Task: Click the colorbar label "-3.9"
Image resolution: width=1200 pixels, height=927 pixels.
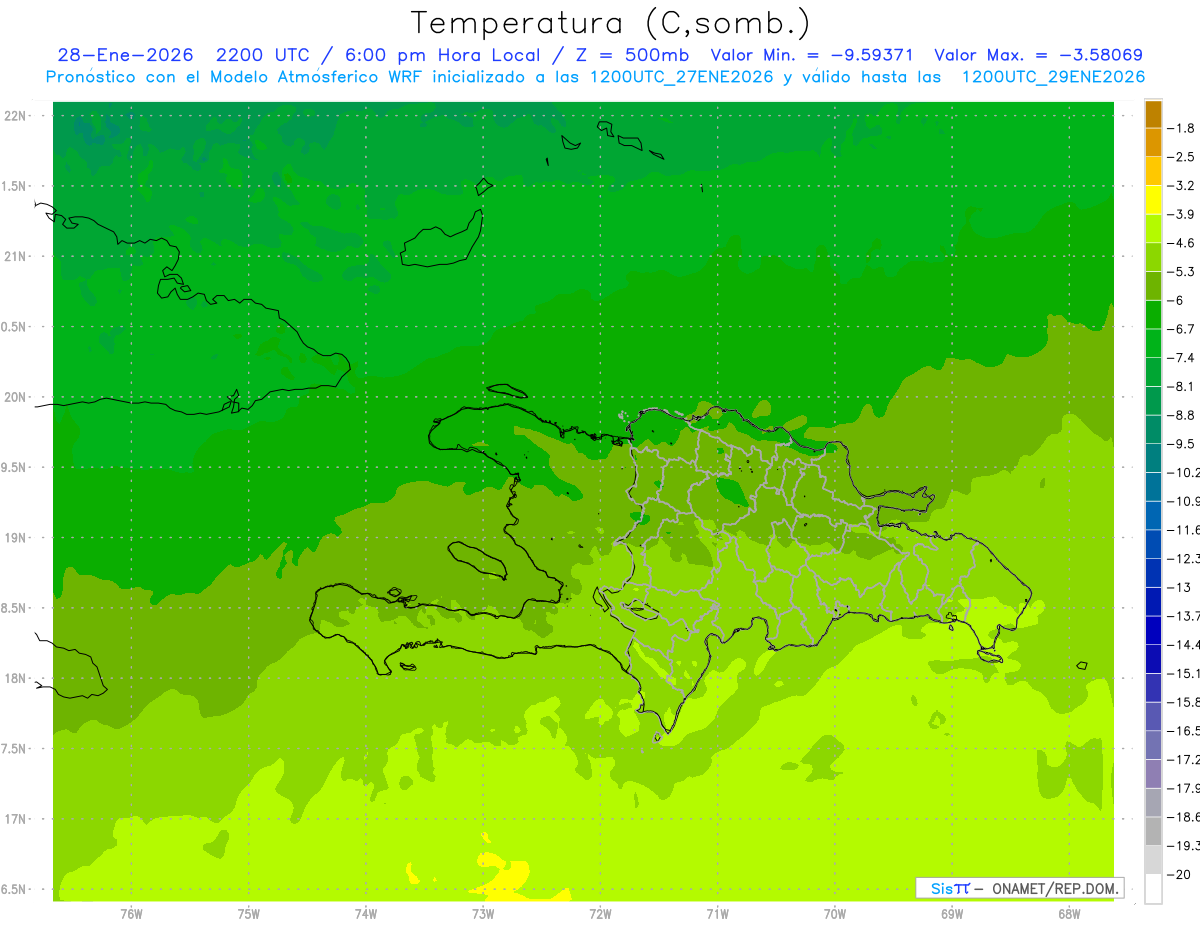Action: coord(1181,214)
